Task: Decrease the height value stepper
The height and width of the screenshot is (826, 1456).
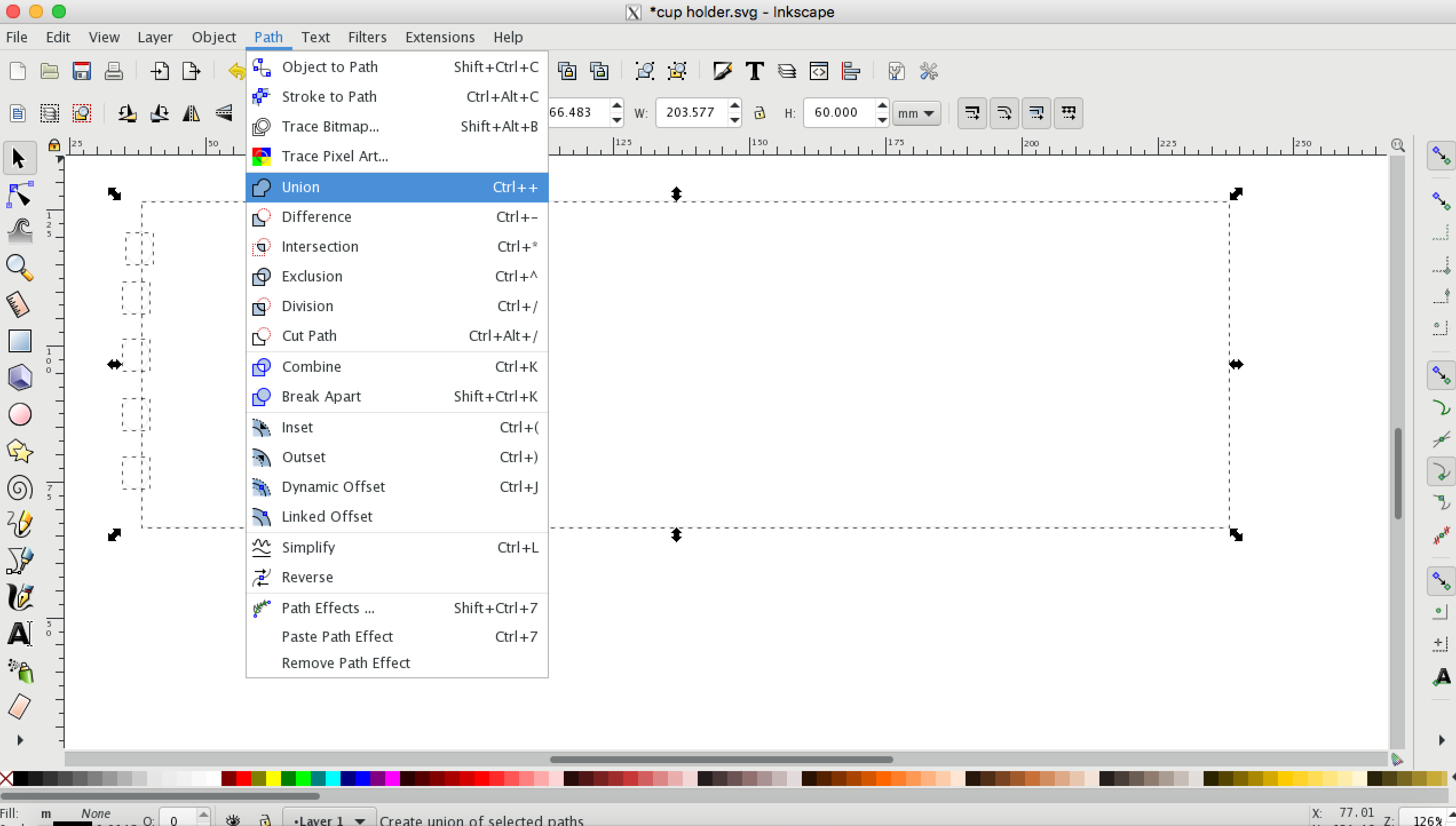Action: (x=882, y=120)
